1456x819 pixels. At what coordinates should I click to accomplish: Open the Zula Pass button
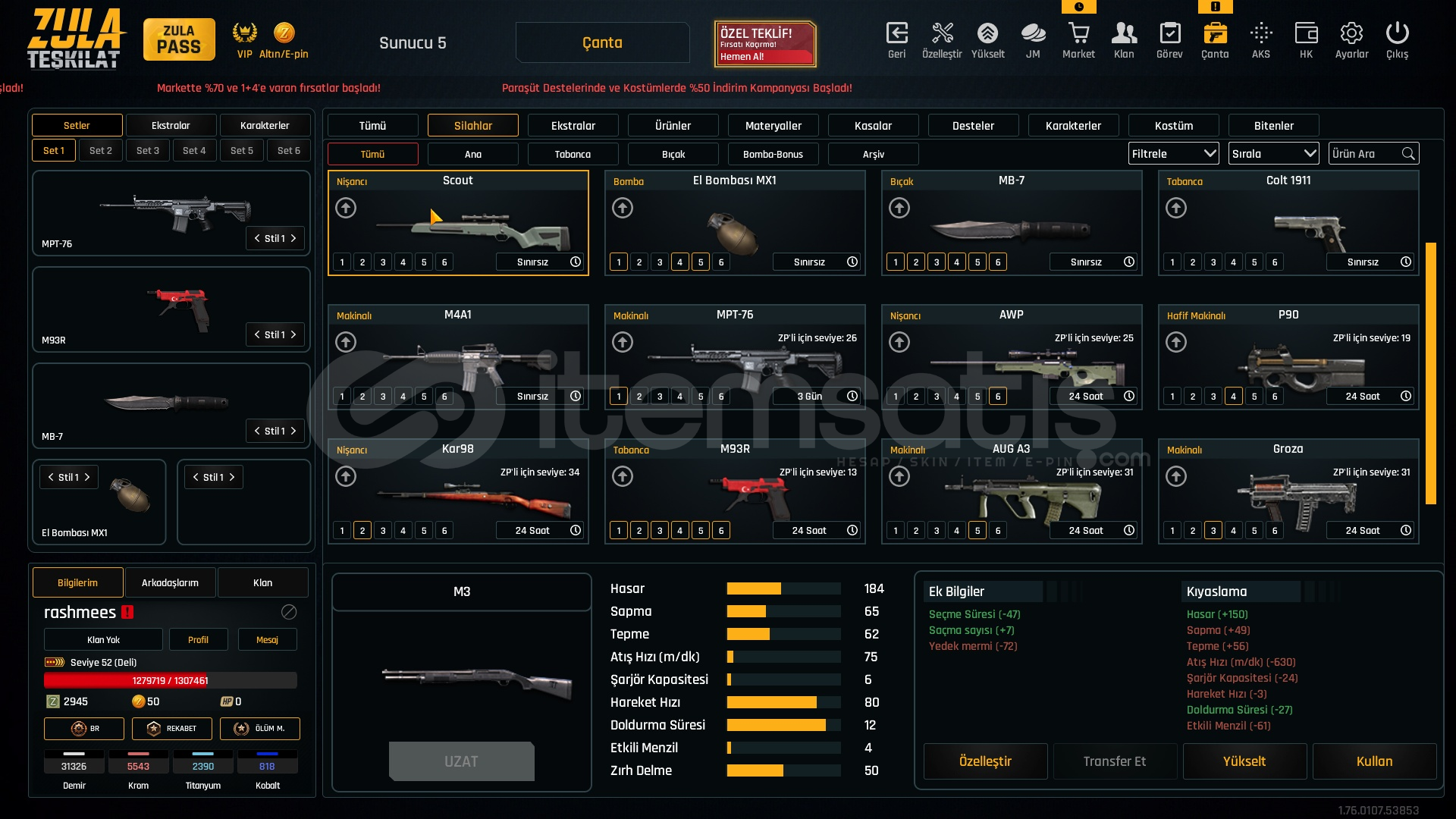coord(179,39)
